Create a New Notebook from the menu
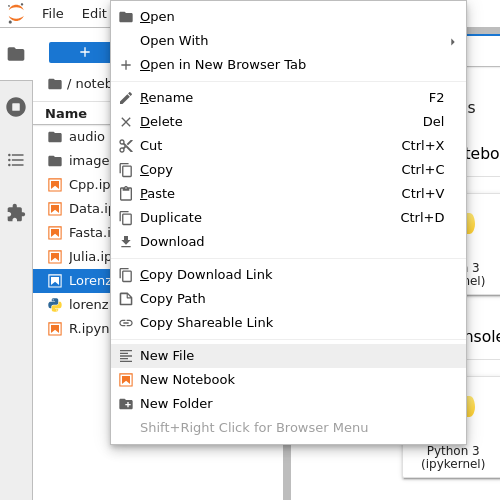This screenshot has width=500, height=500. click(288, 380)
